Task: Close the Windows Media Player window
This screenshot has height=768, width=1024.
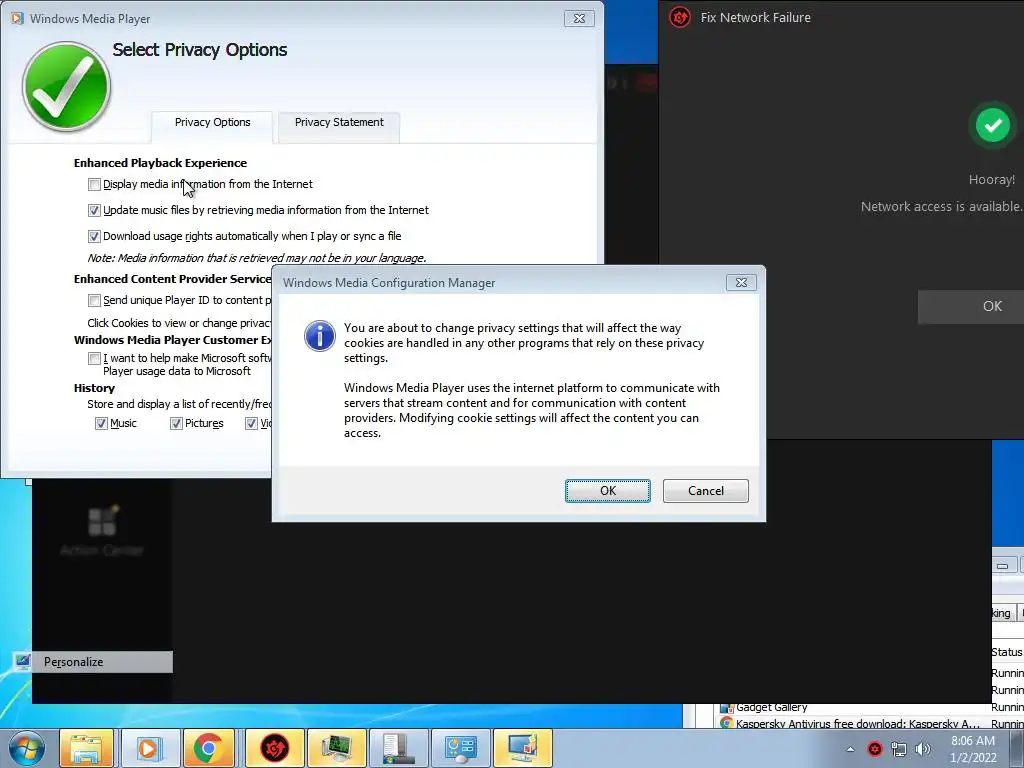Action: [x=579, y=19]
